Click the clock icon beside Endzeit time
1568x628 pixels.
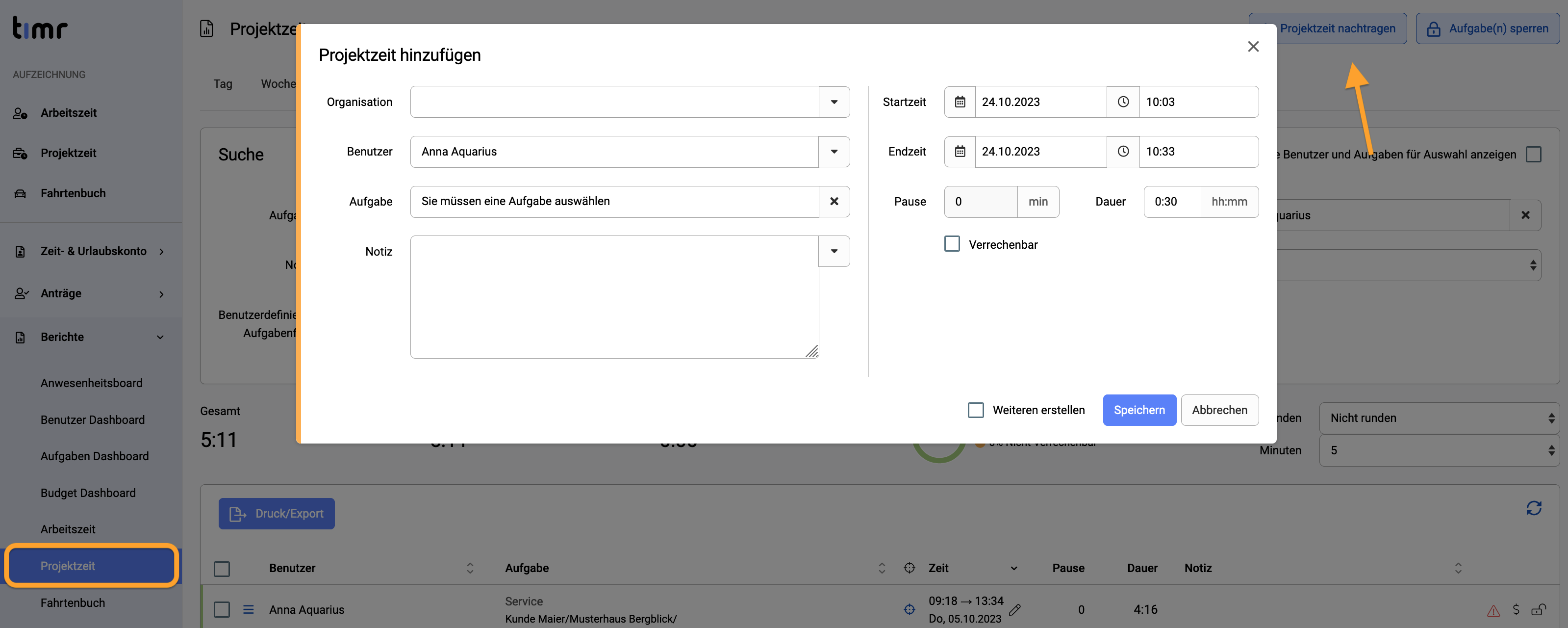[x=1123, y=152]
